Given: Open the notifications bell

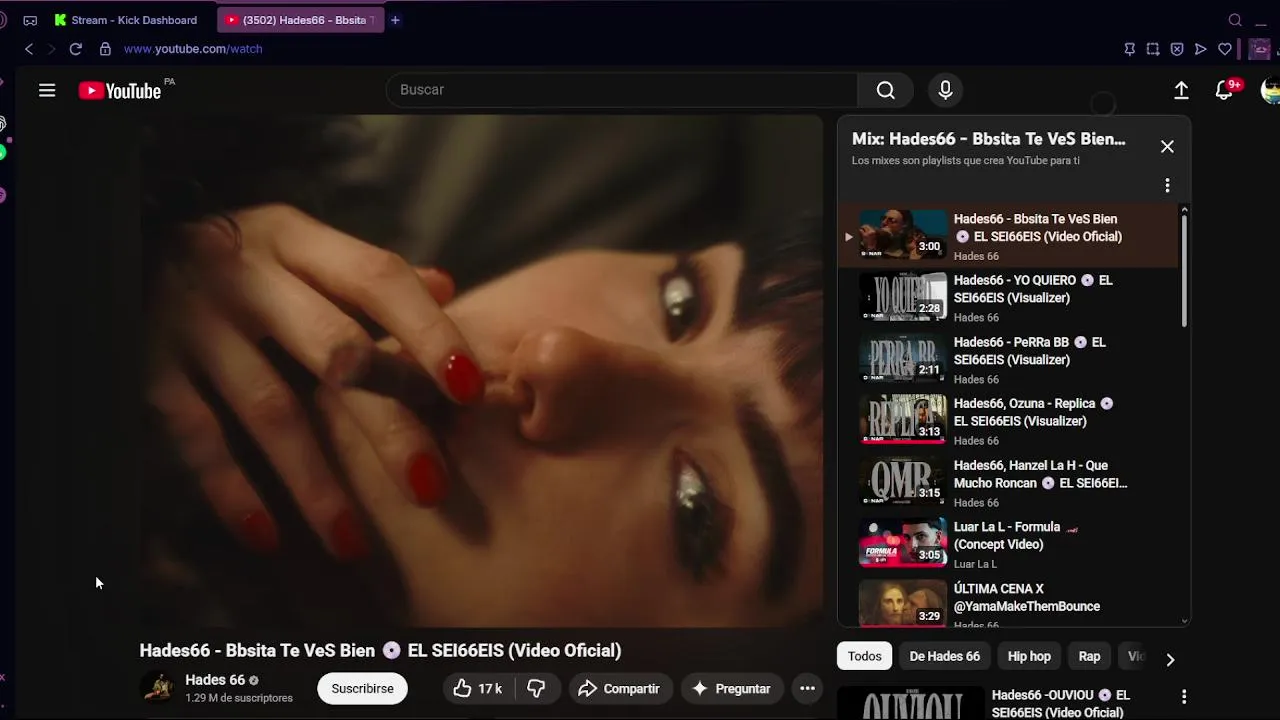Looking at the screenshot, I should 1224,90.
